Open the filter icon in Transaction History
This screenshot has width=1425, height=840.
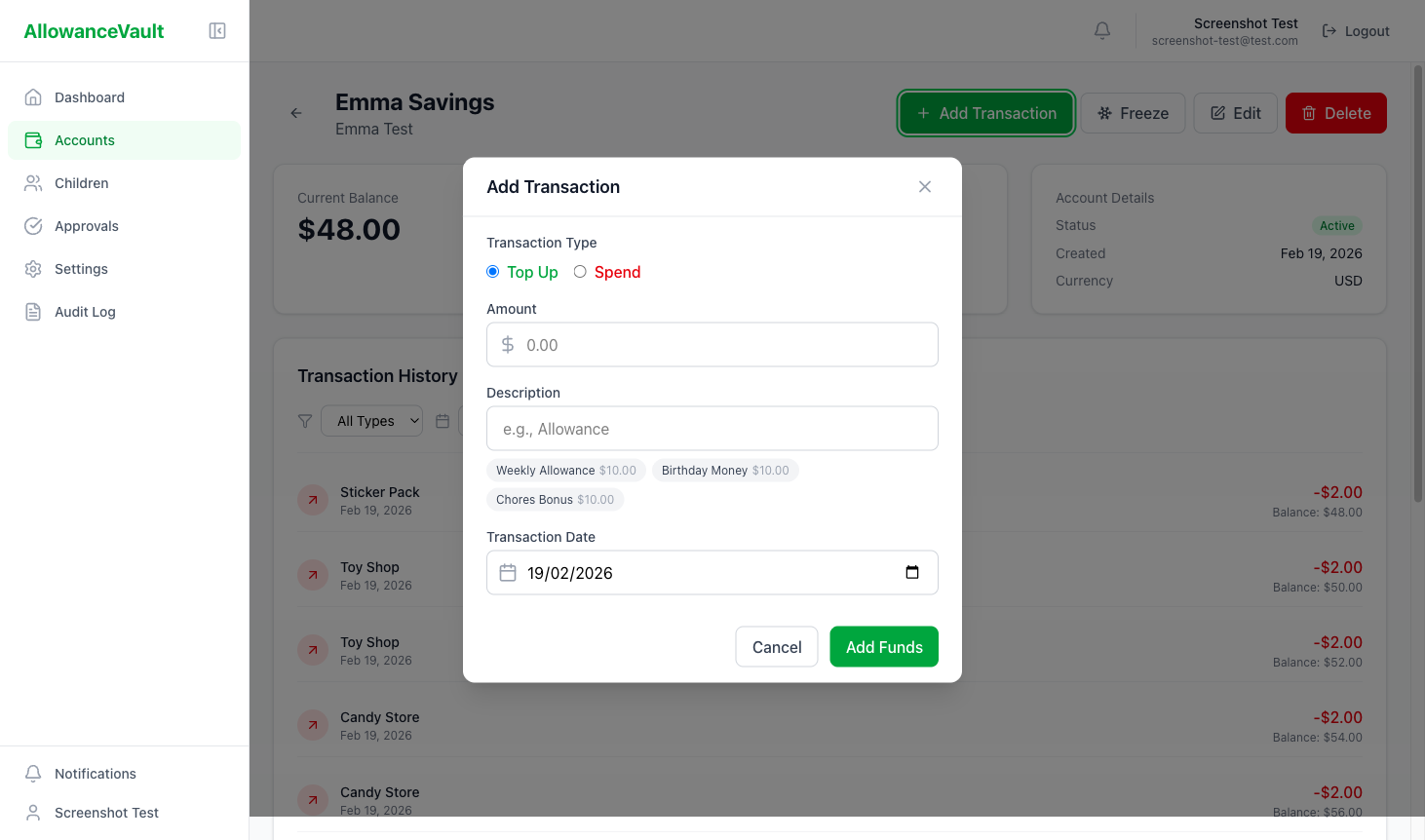tap(305, 420)
